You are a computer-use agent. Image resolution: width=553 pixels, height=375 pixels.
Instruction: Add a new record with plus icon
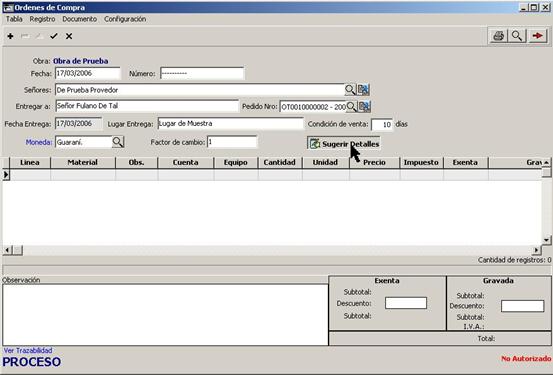point(10,36)
